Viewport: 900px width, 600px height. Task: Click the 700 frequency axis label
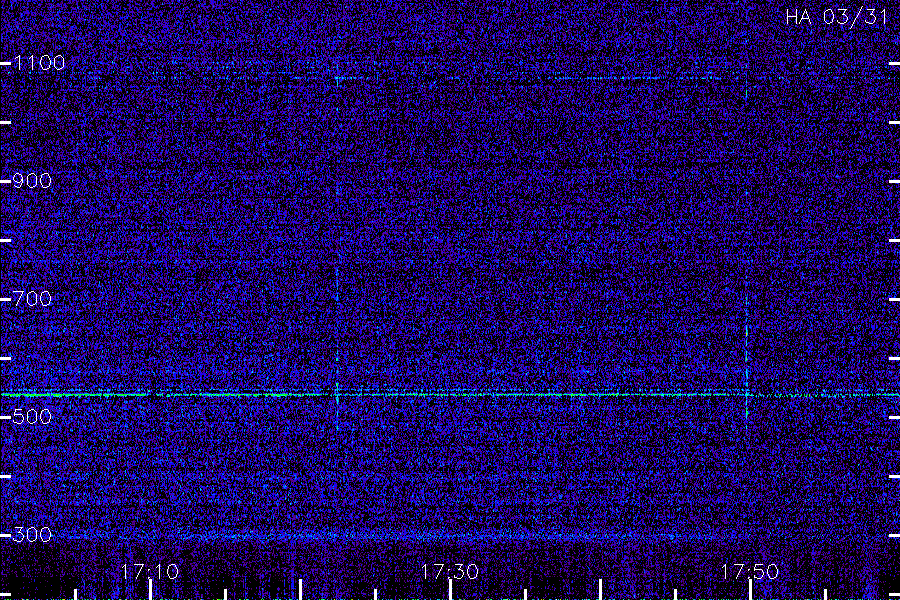point(32,299)
